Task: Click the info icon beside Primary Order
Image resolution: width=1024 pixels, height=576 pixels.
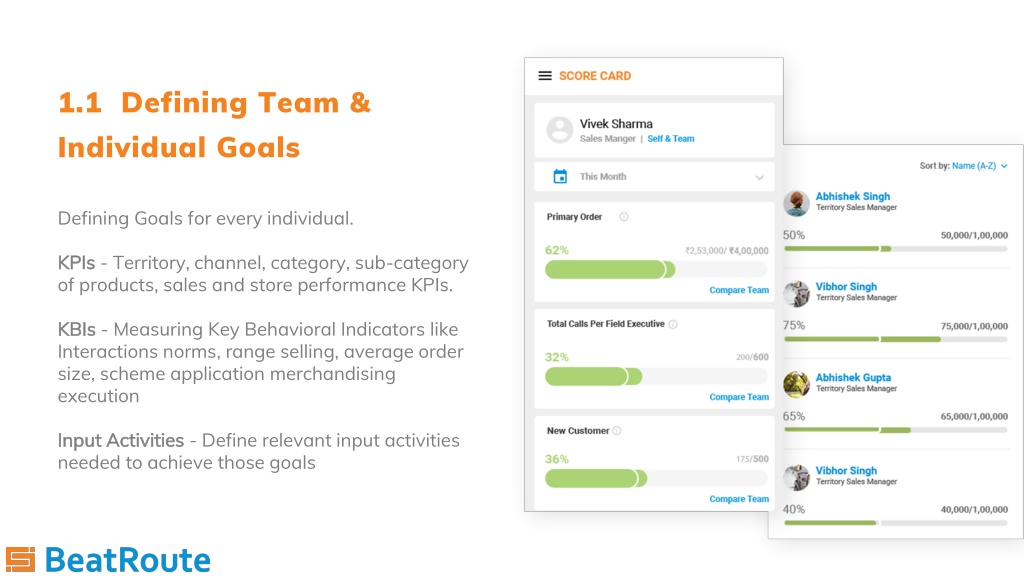Action: [x=624, y=217]
